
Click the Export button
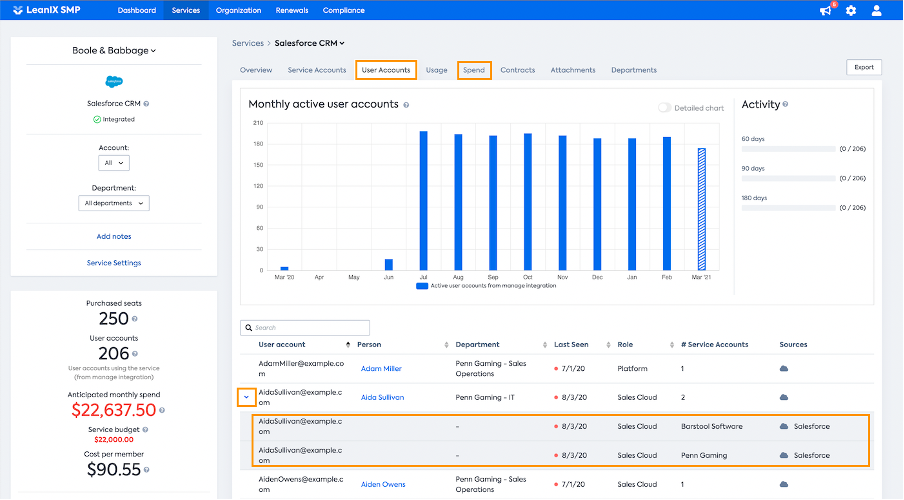click(x=864, y=67)
